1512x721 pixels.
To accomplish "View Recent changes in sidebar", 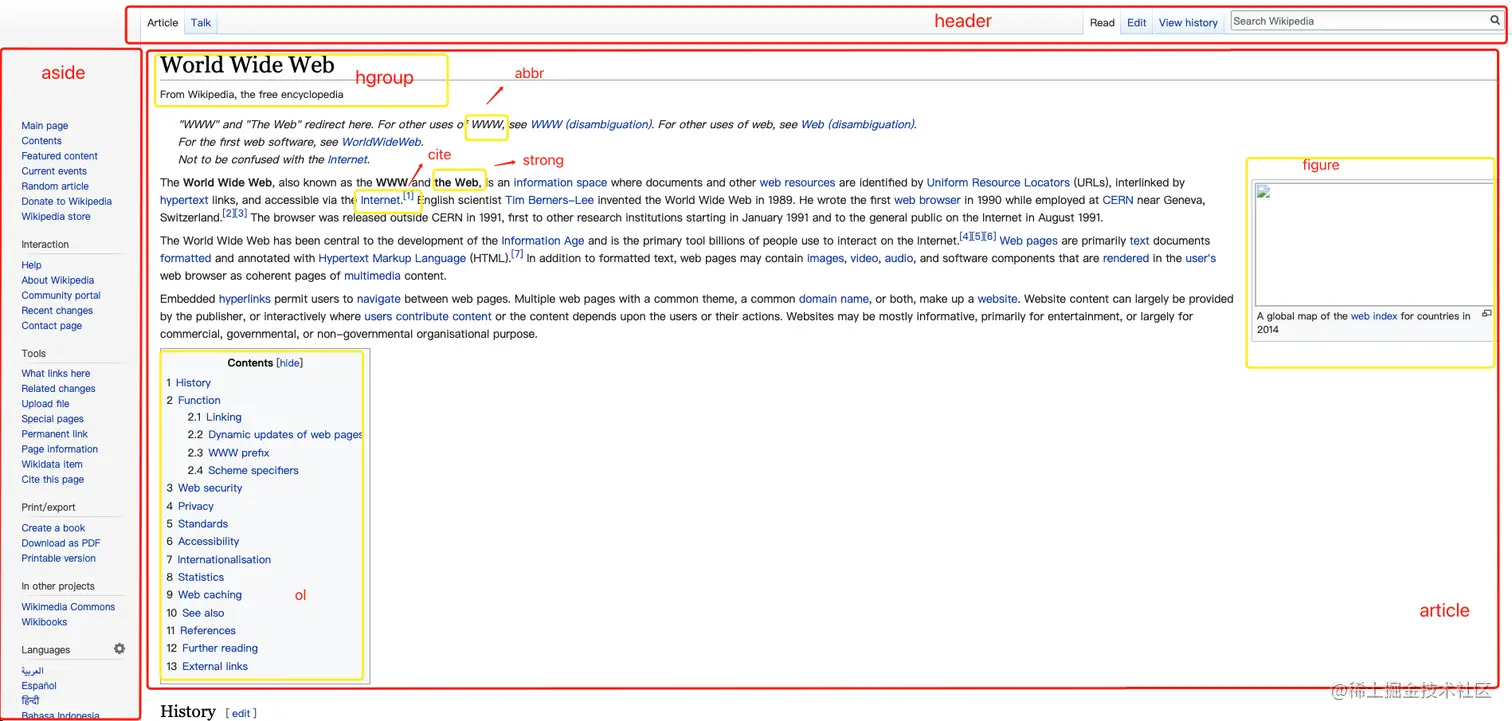I will coord(57,310).
